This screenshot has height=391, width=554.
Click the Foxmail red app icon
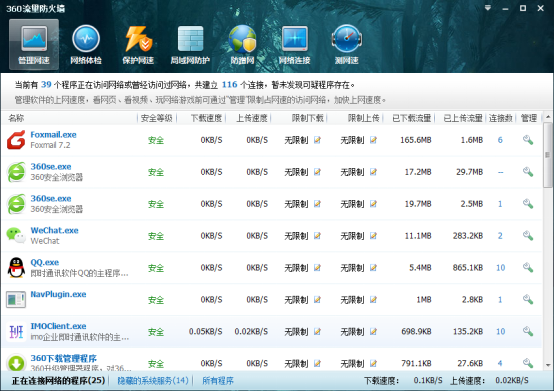click(x=16, y=140)
